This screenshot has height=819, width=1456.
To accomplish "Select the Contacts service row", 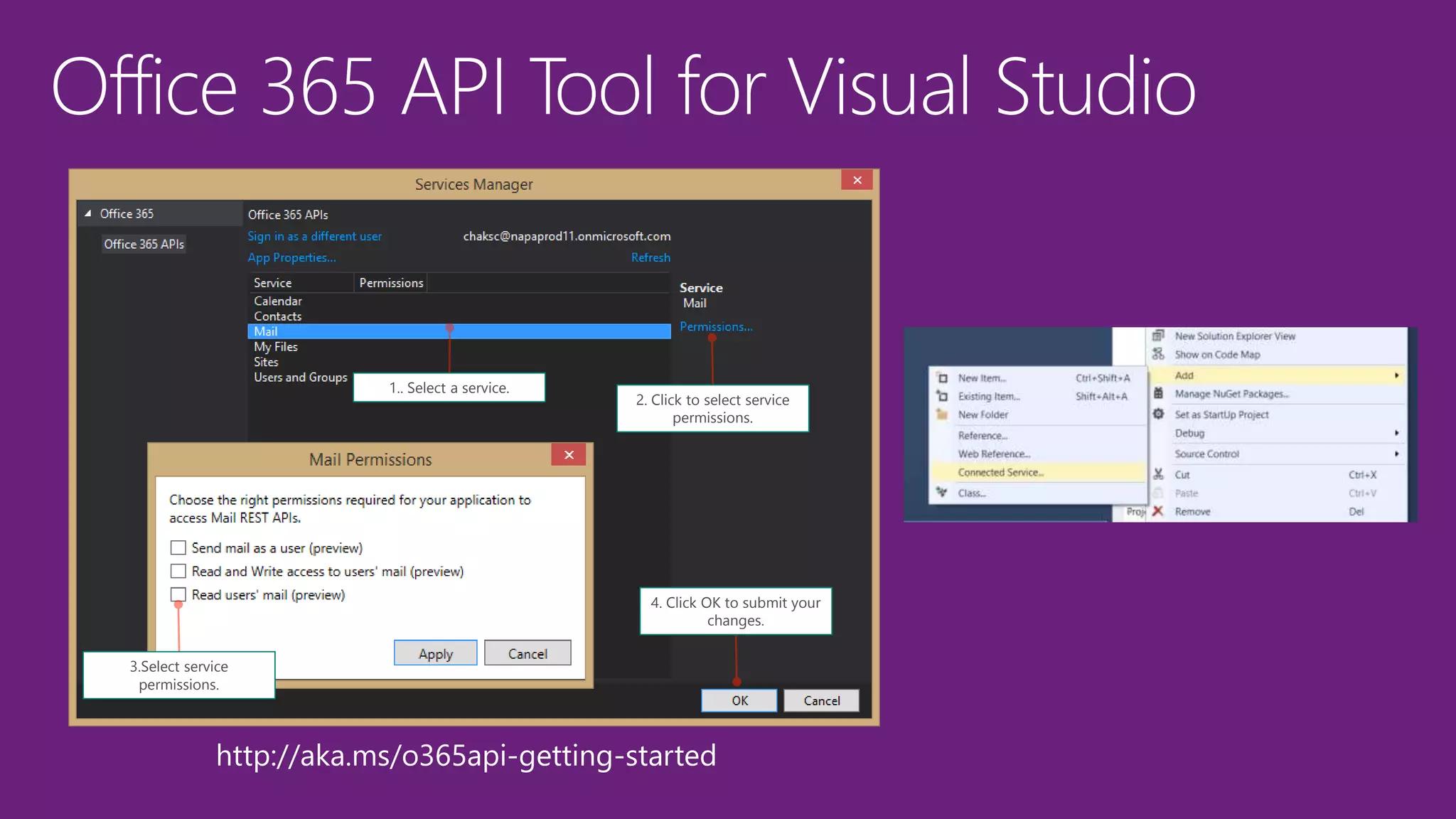I will click(459, 316).
